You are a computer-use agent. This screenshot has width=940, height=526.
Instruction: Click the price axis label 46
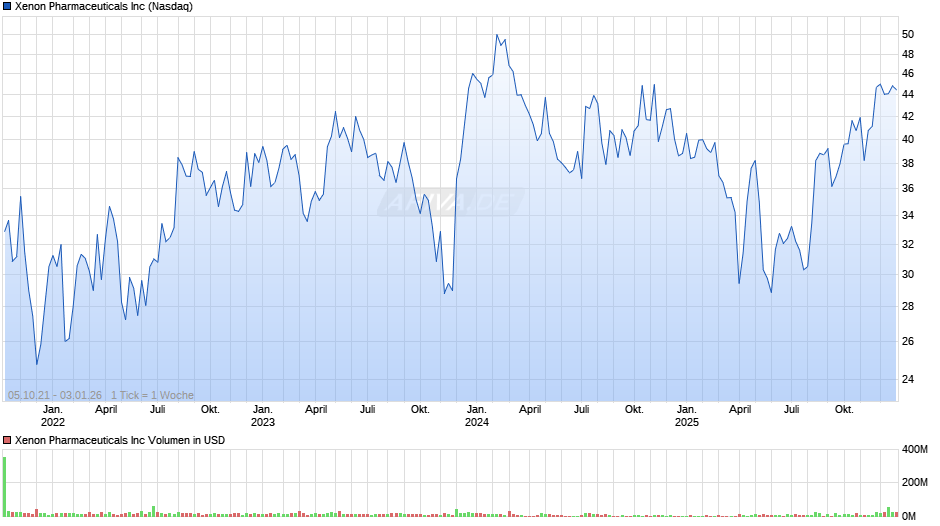908,73
